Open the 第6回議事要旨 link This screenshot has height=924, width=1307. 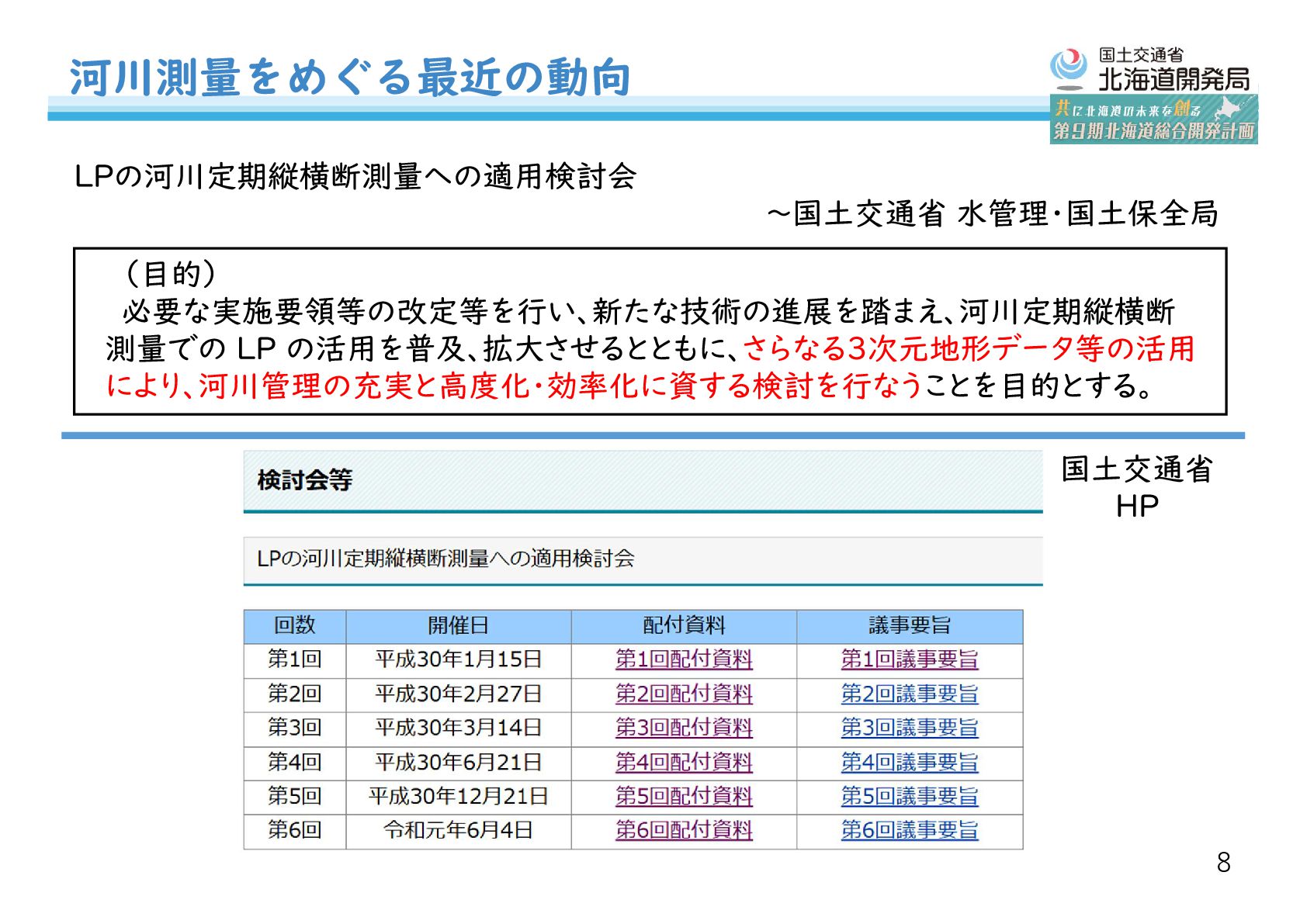pyautogui.click(x=910, y=830)
